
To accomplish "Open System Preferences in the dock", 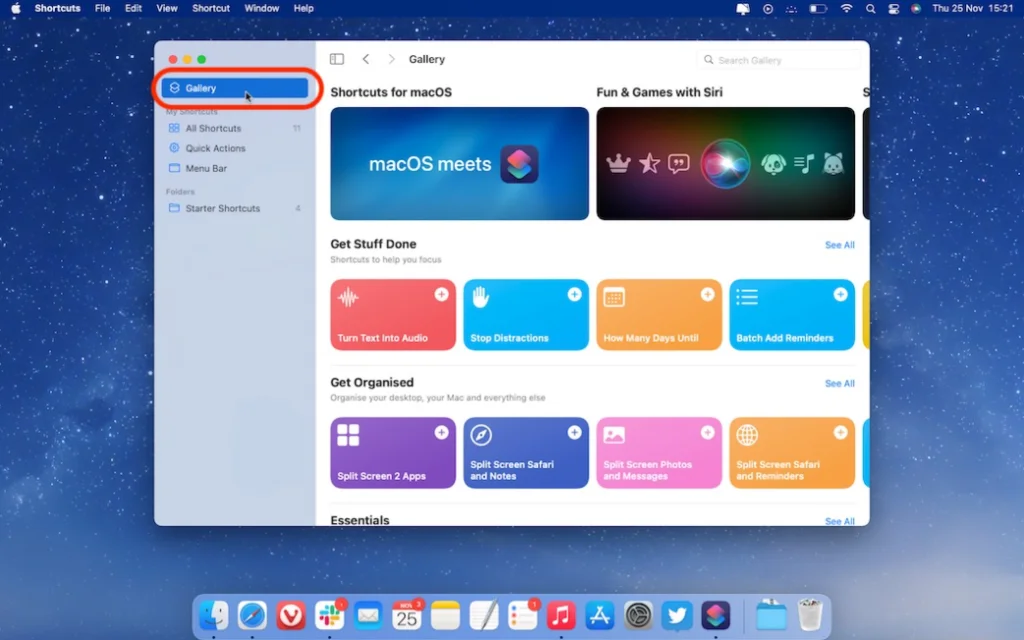I will point(639,615).
